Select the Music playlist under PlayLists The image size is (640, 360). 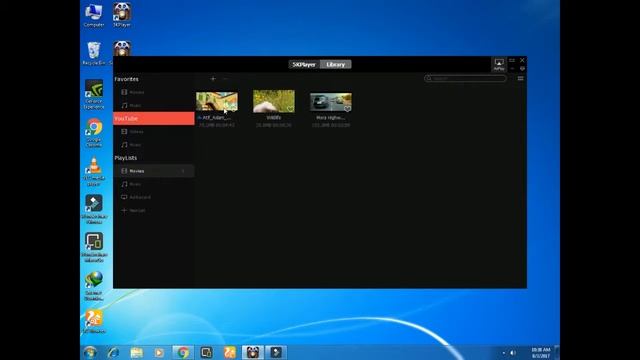pyautogui.click(x=154, y=184)
